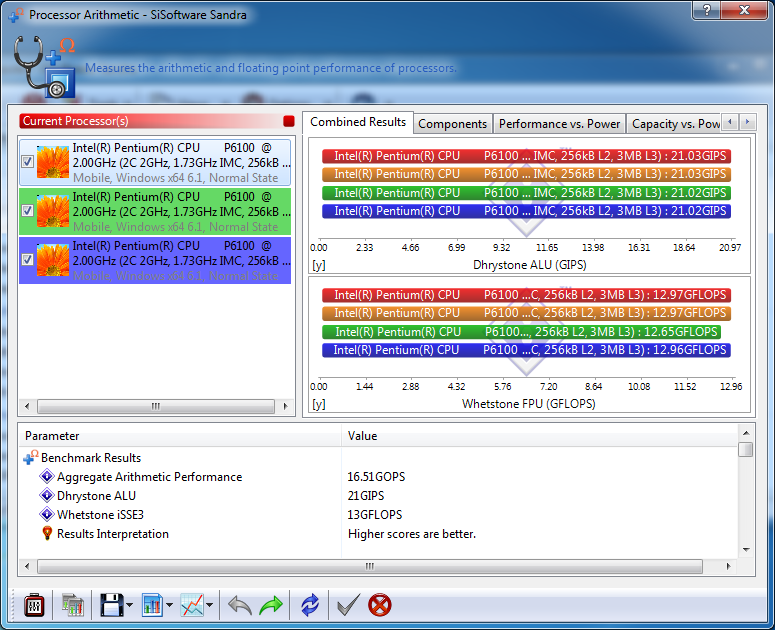Switch to the Components tab
The image size is (775, 630).
[452, 124]
